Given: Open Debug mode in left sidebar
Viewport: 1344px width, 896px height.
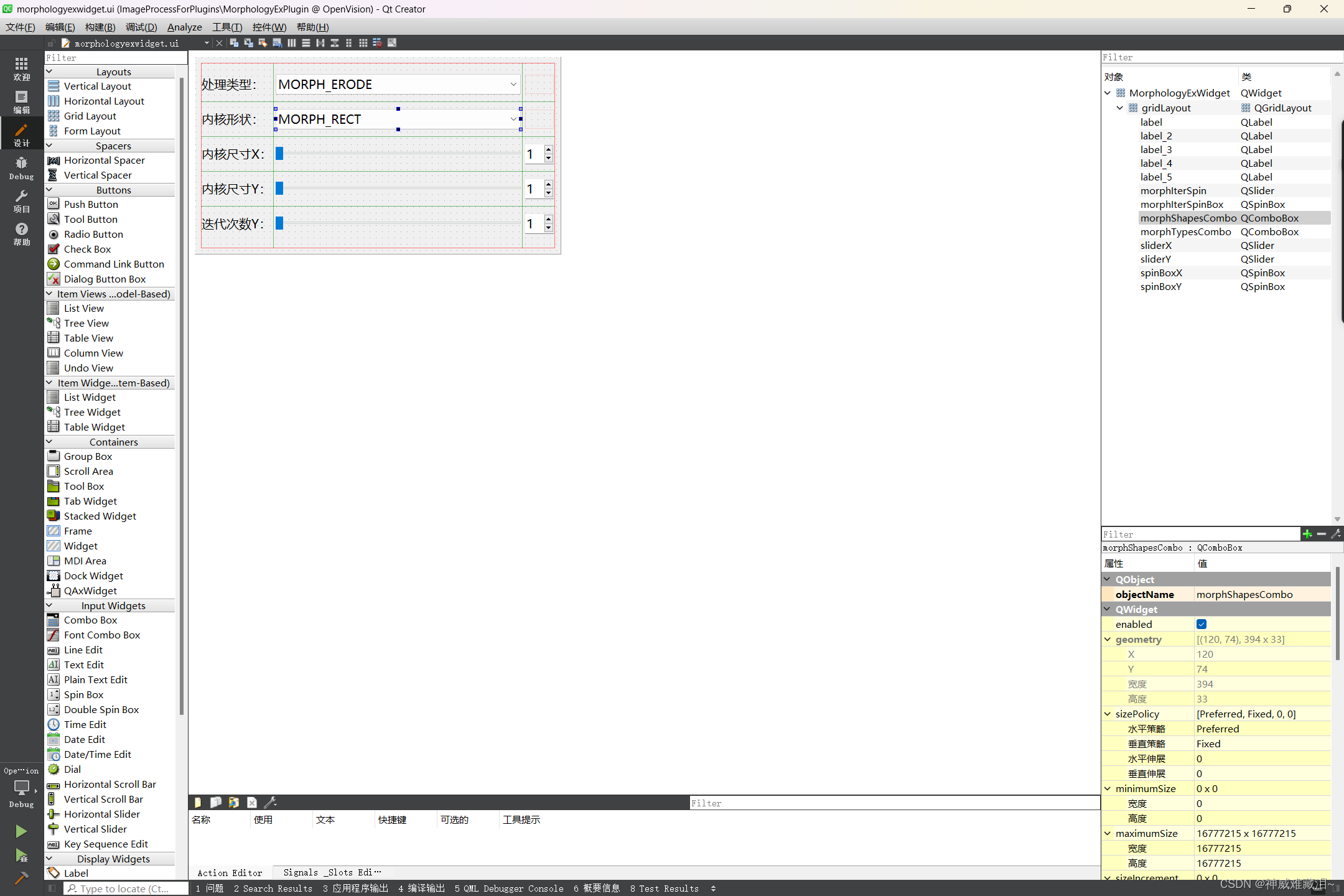Looking at the screenshot, I should [21, 168].
